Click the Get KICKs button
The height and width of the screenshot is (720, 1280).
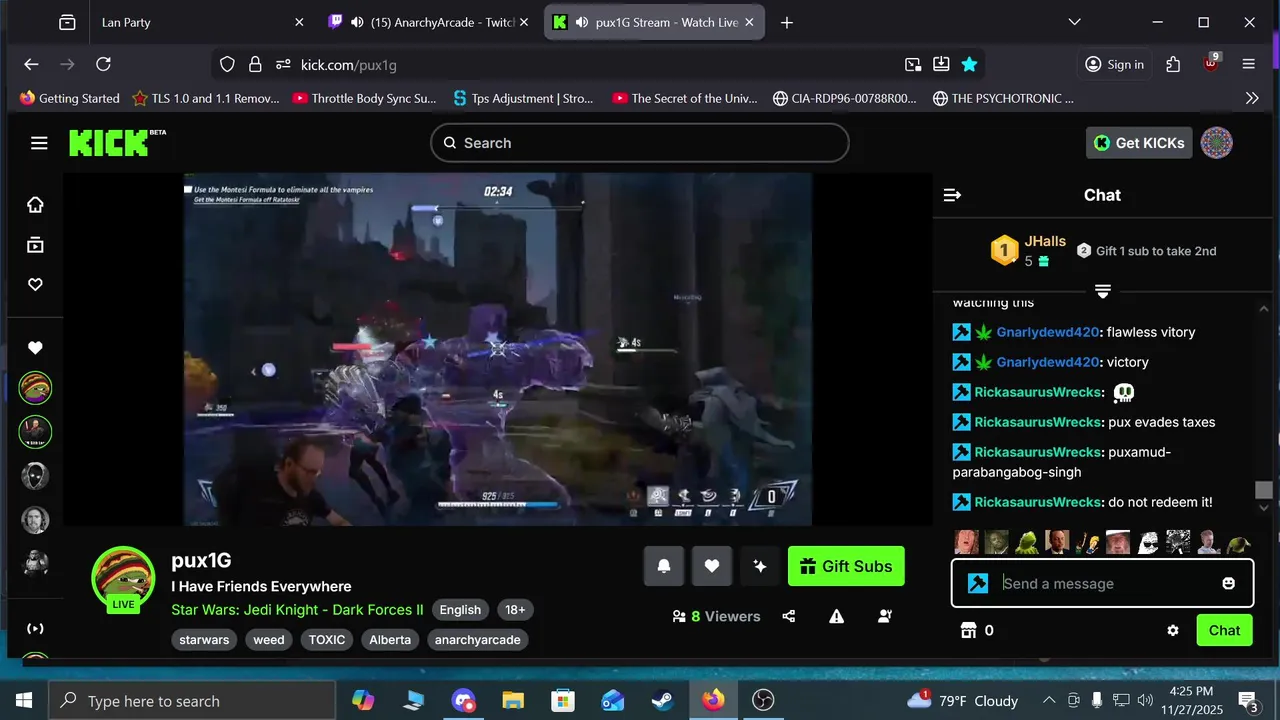tap(1138, 143)
